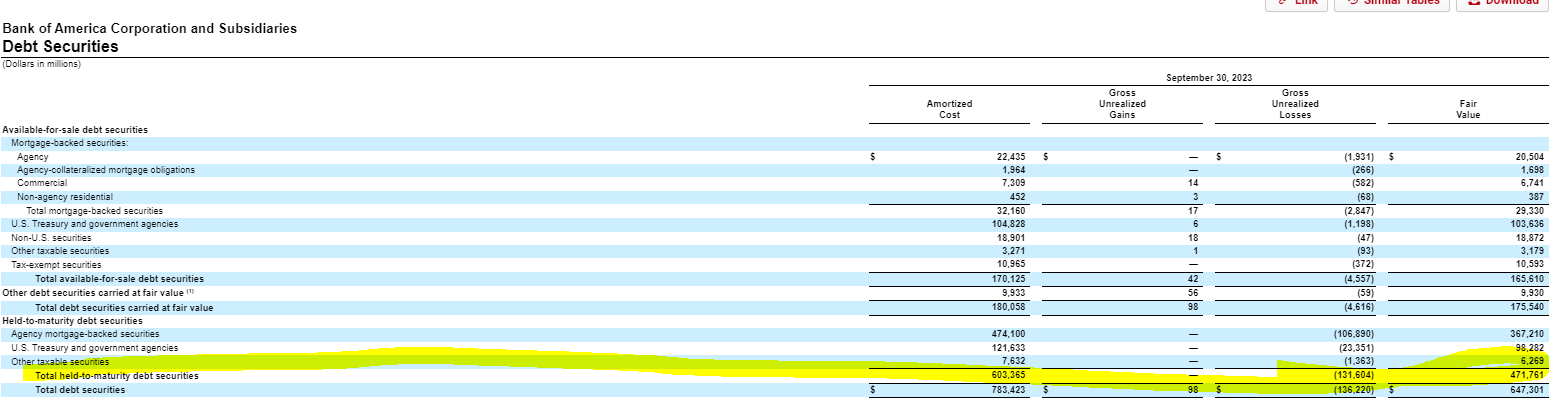Select the fair value 103,636
The image size is (1553, 407).
(1527, 224)
